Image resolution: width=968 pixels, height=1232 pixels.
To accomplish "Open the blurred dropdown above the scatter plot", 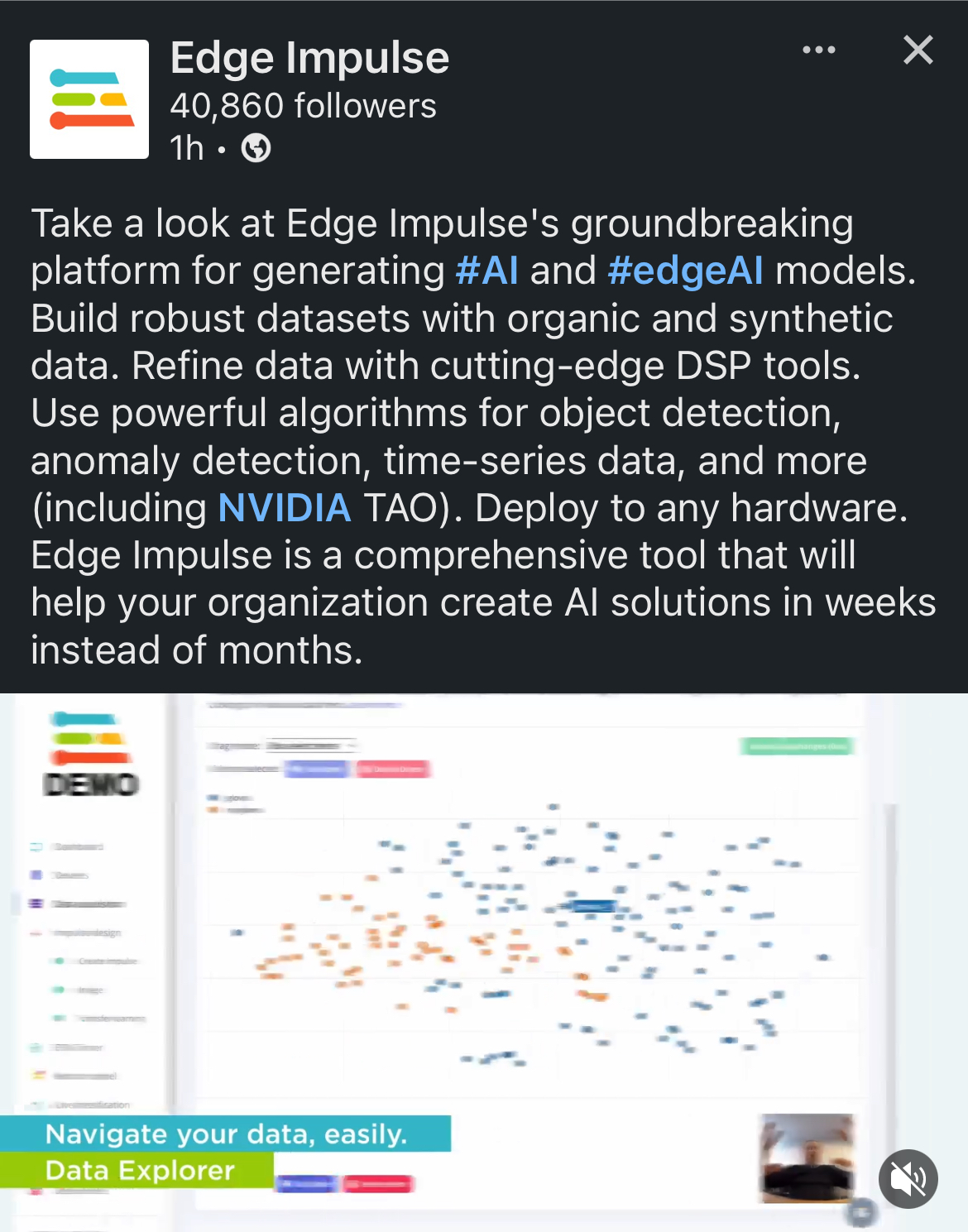I will (x=311, y=745).
